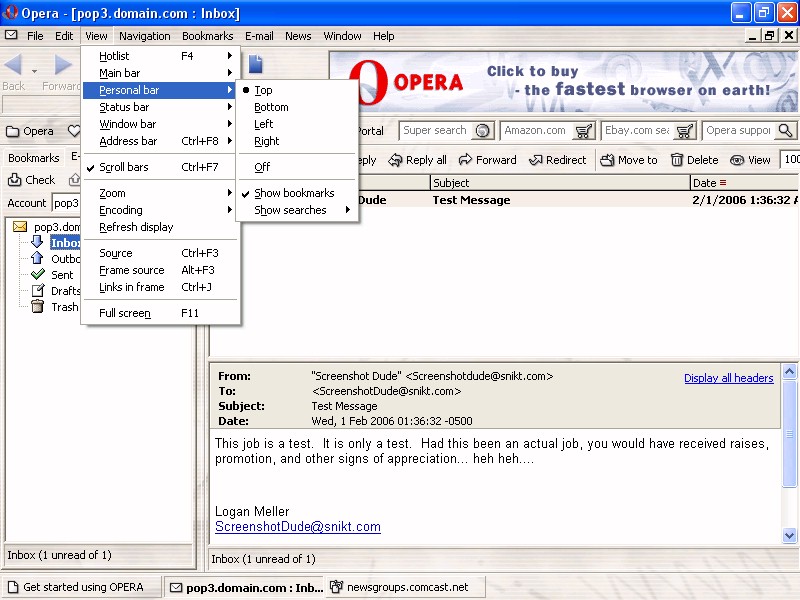Open the Bookmarks menu

[x=207, y=36]
